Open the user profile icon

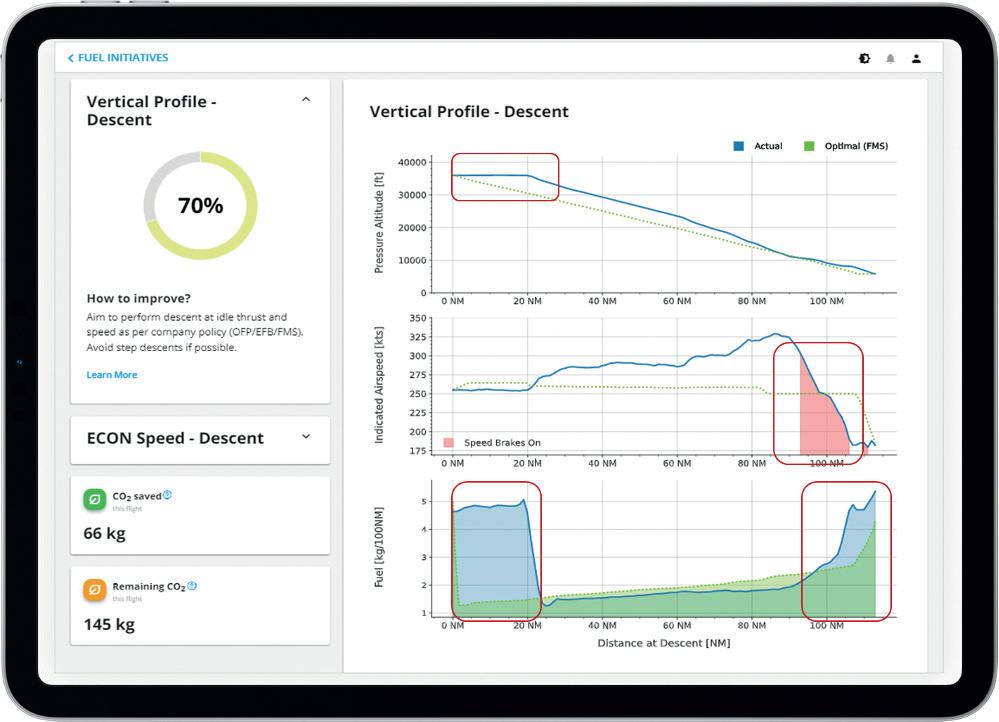pyautogui.click(x=916, y=59)
